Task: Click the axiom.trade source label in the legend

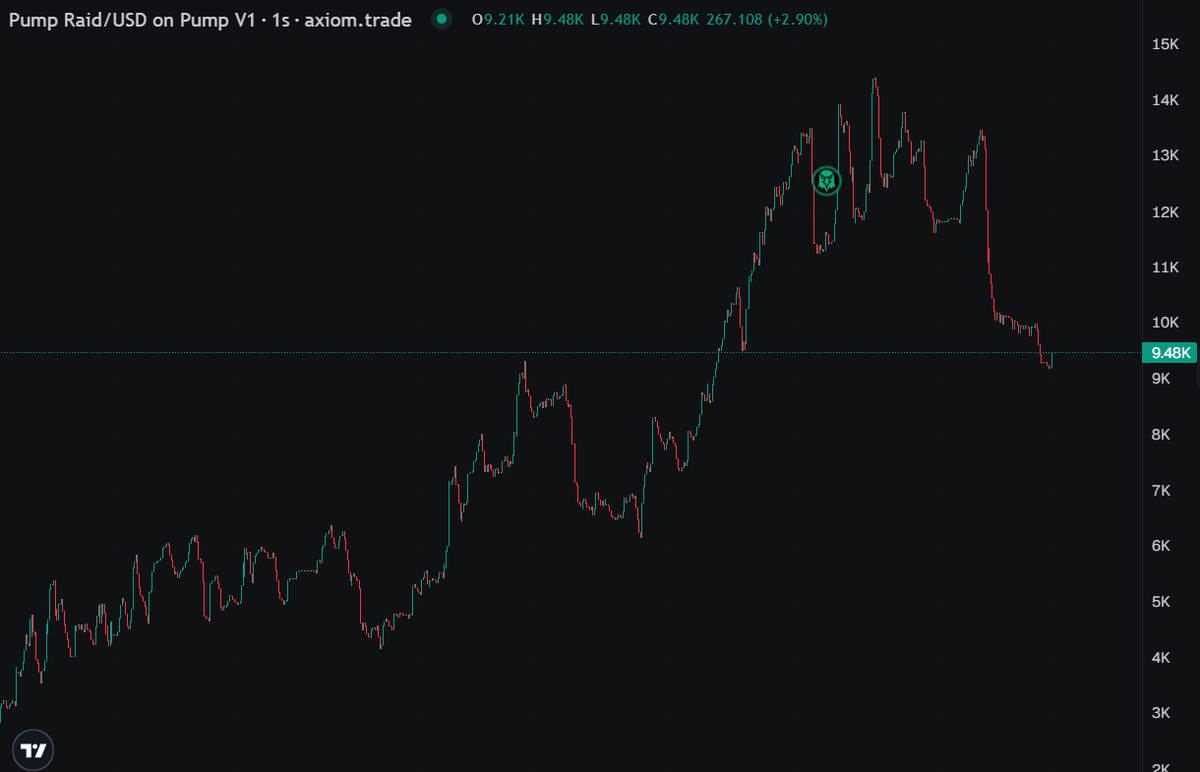Action: 358,20
